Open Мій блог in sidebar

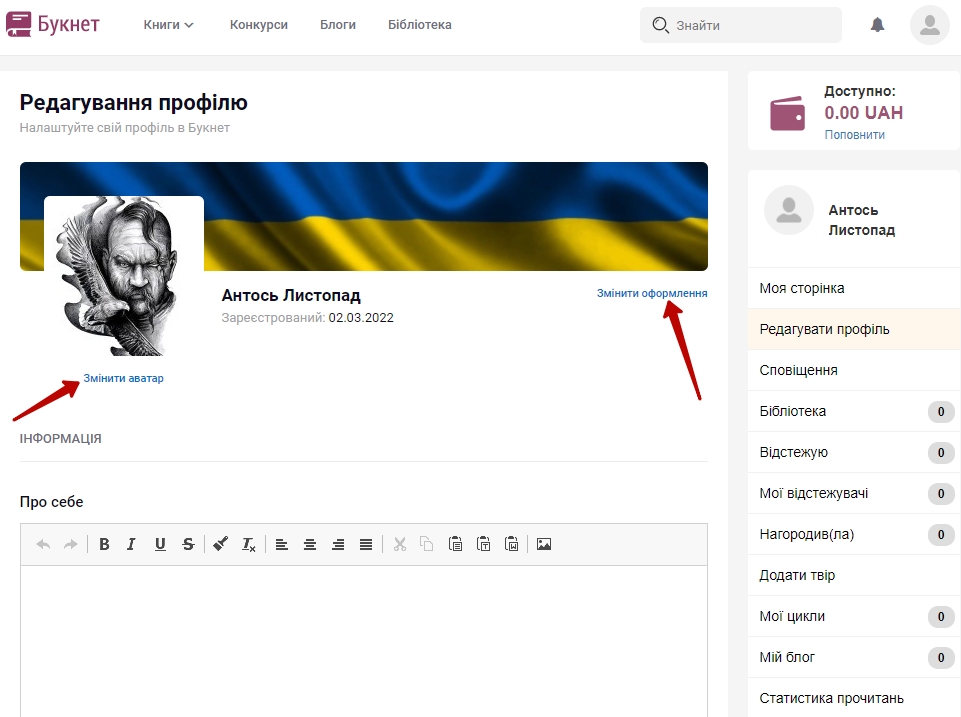[x=854, y=658]
